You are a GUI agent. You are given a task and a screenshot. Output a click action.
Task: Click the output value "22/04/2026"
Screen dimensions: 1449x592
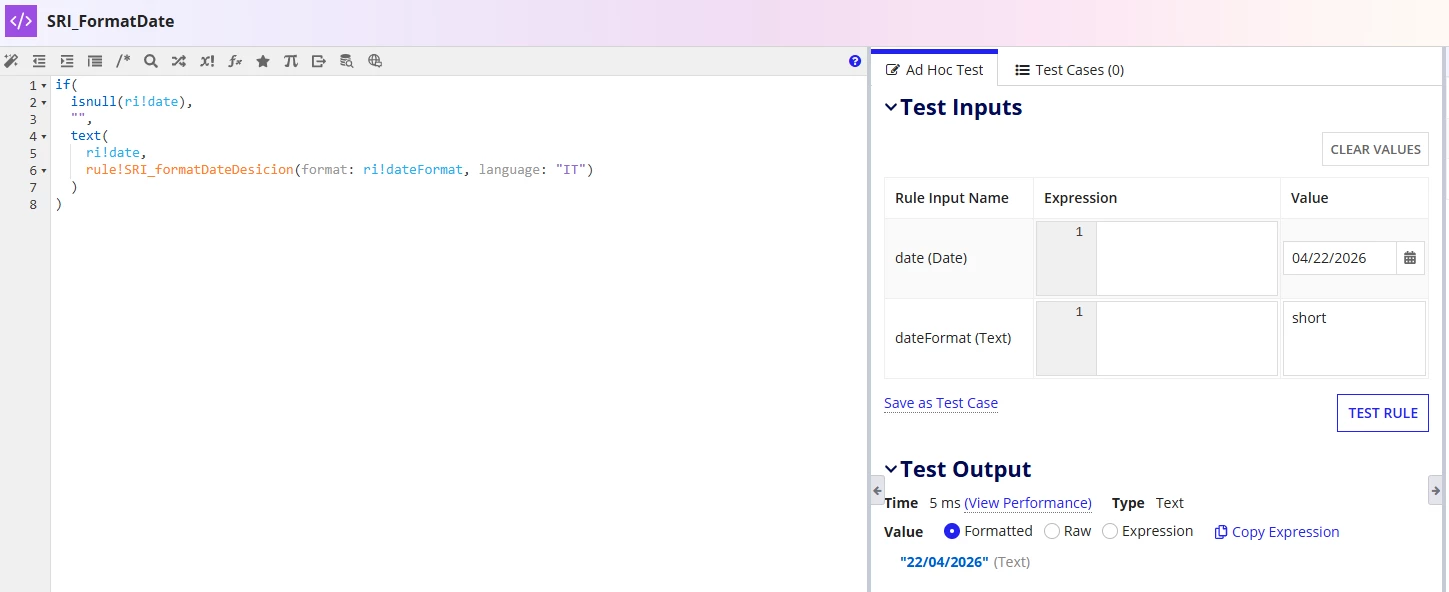944,562
